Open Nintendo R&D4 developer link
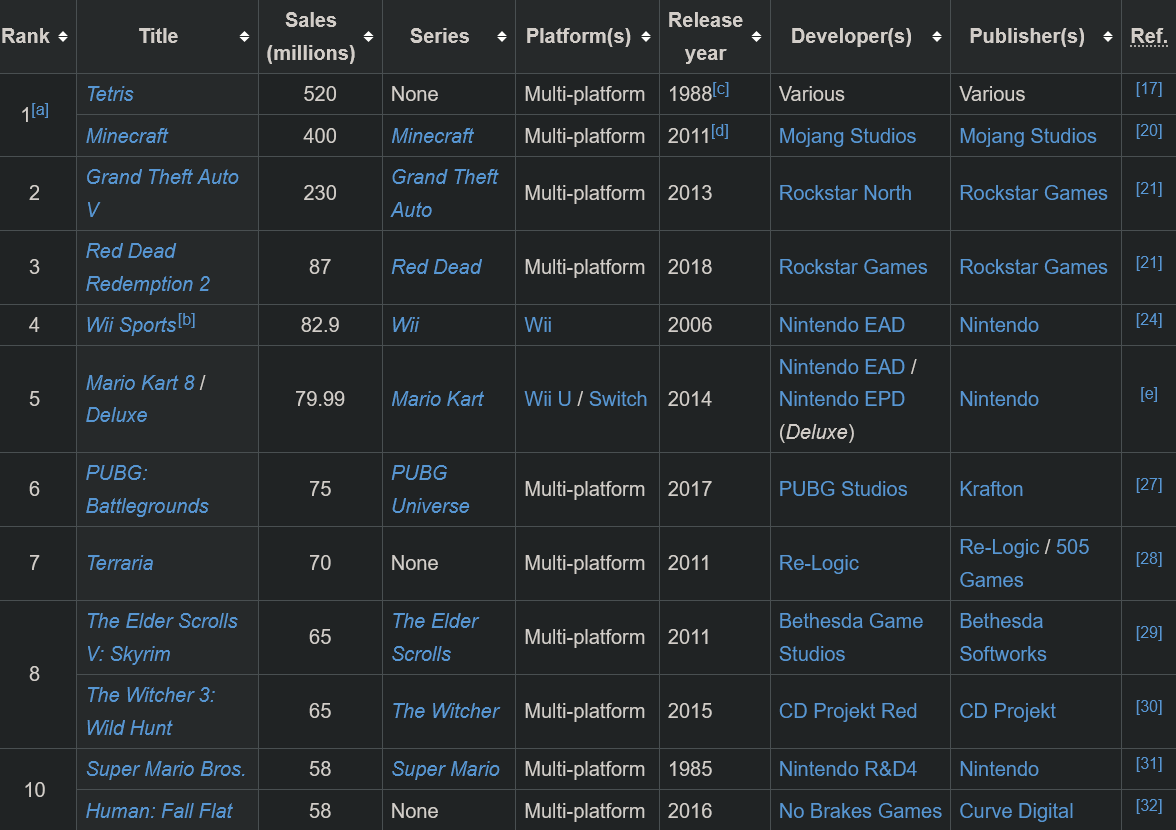Screen dimensions: 1176x830 (848, 769)
